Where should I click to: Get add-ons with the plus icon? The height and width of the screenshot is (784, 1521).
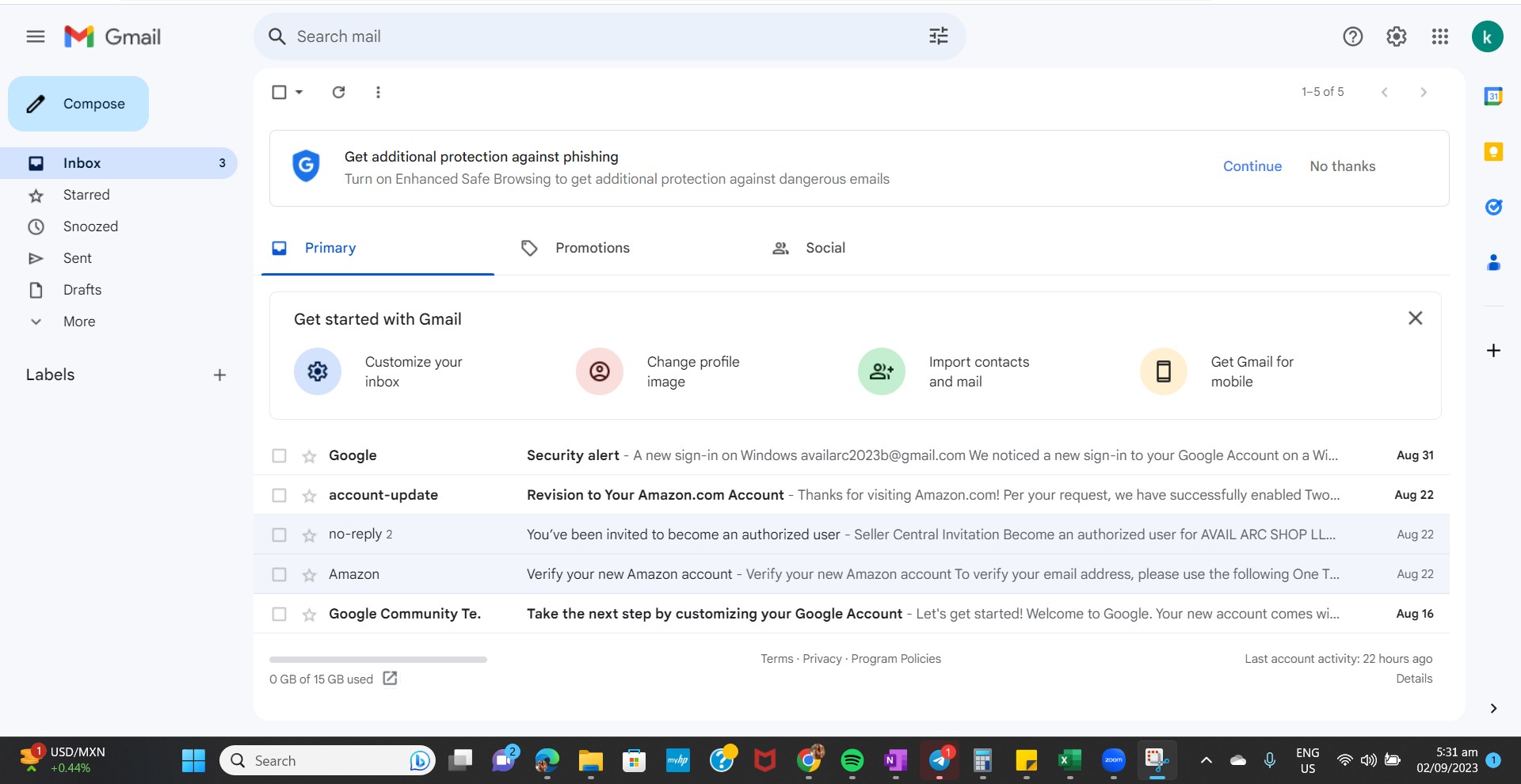click(x=1493, y=350)
